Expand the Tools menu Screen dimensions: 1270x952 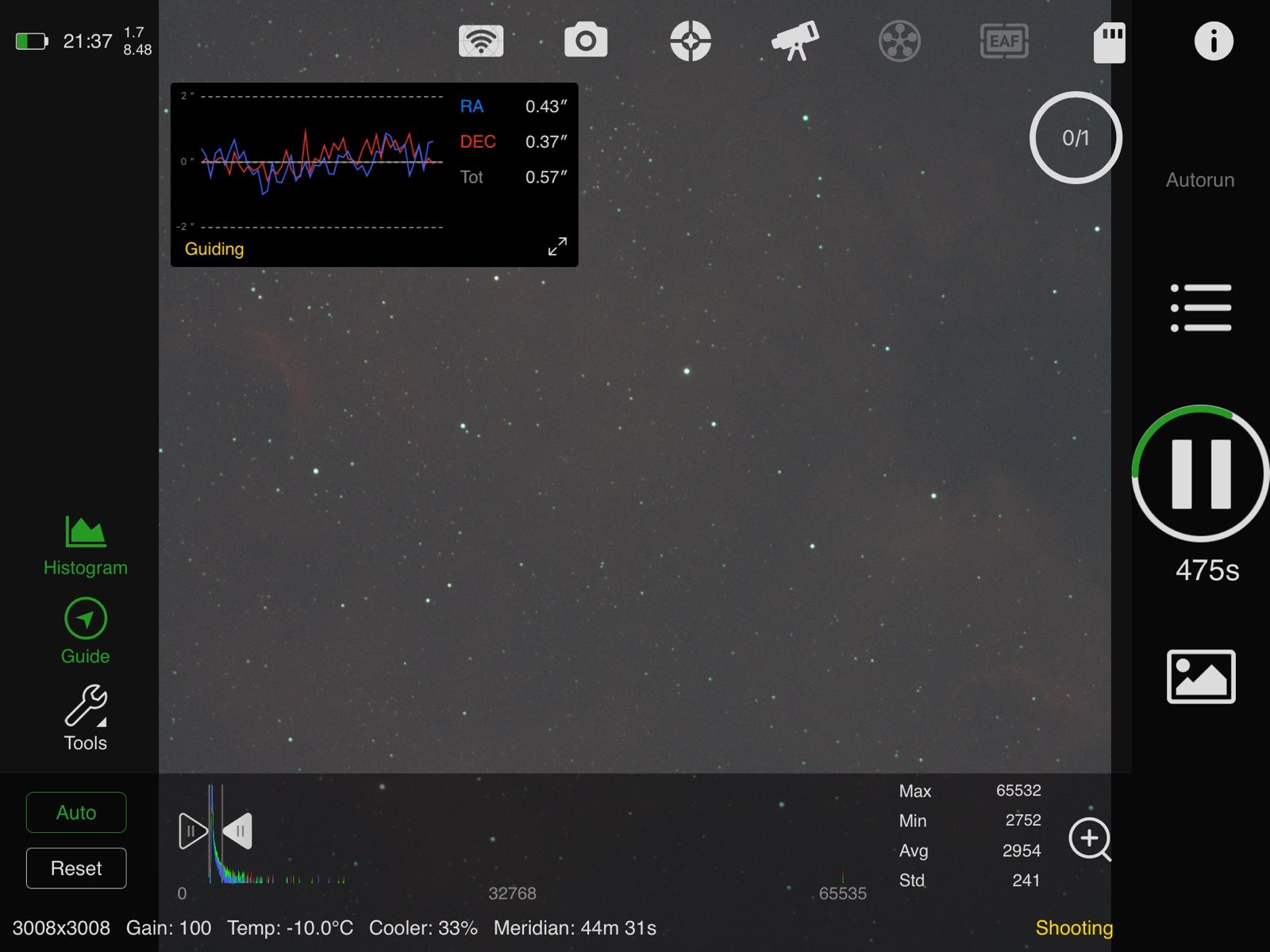[x=85, y=718]
